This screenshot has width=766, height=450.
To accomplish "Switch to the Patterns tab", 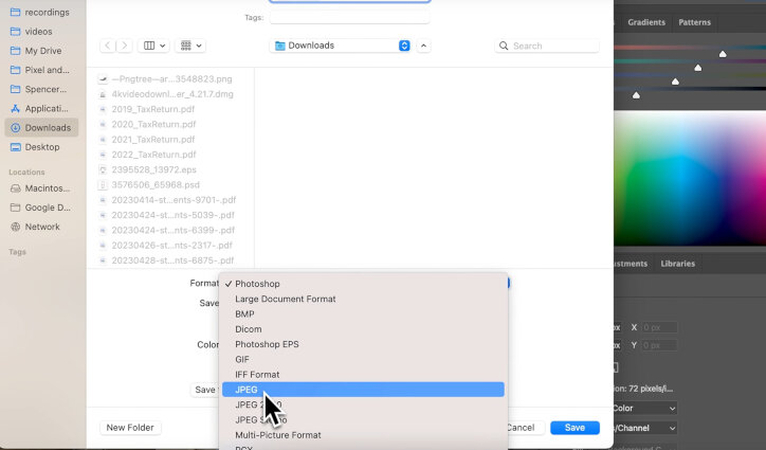I will tap(694, 22).
